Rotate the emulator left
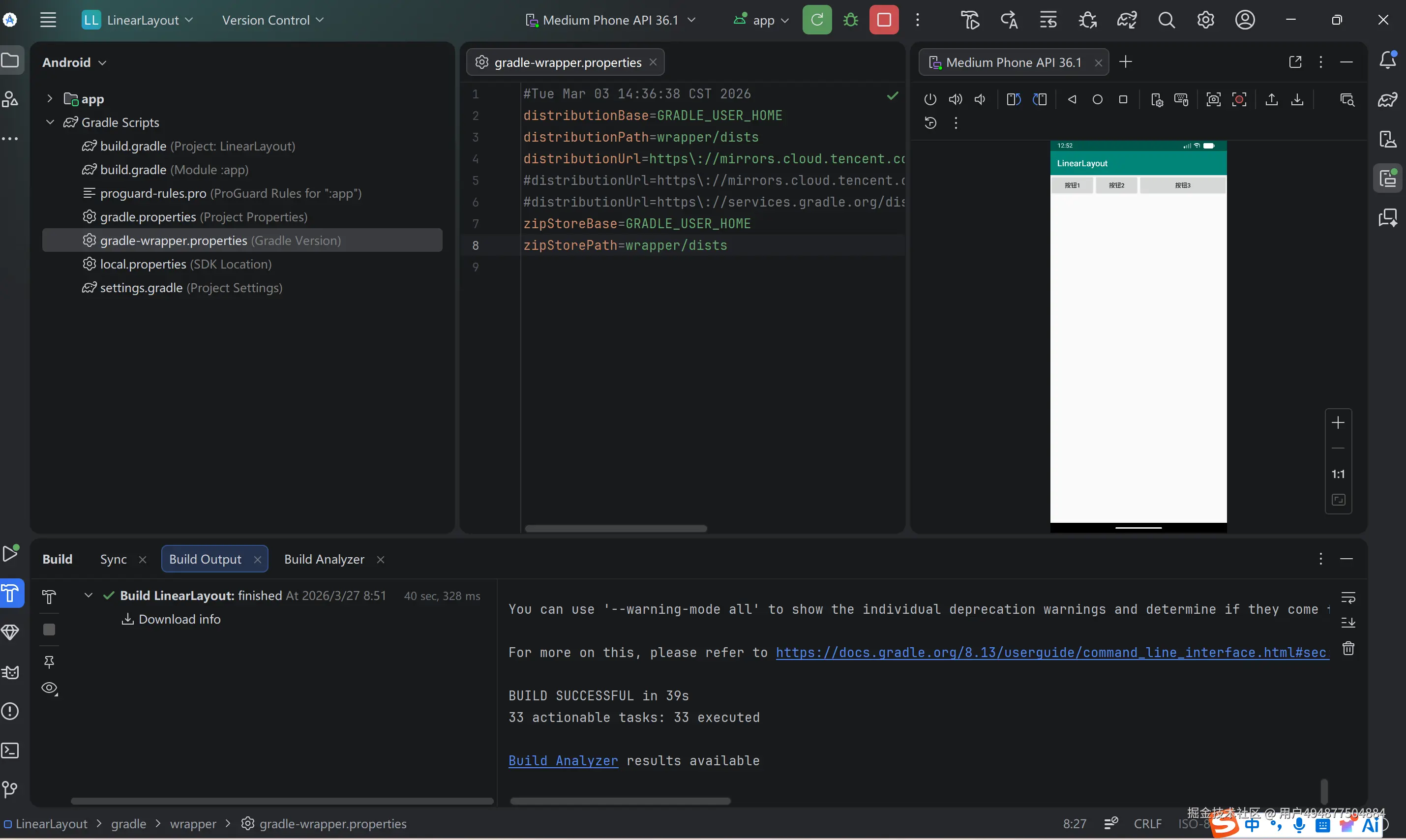The image size is (1406, 840). 1013,100
